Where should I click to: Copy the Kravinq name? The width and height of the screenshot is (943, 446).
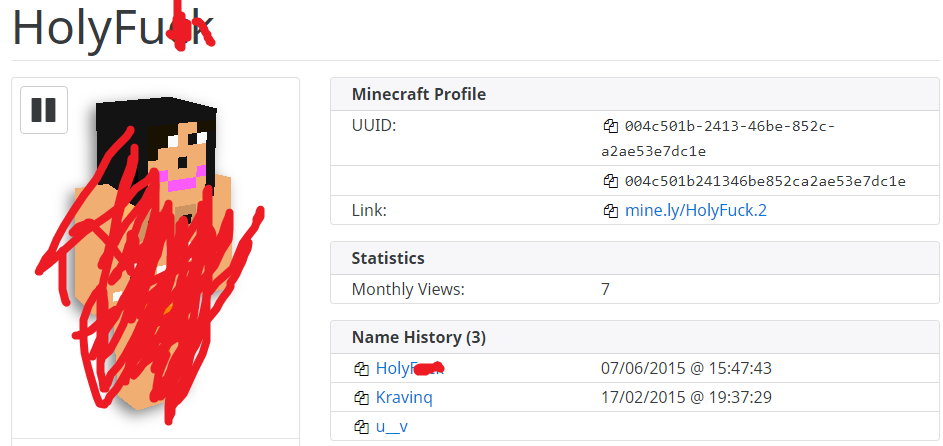click(x=361, y=397)
